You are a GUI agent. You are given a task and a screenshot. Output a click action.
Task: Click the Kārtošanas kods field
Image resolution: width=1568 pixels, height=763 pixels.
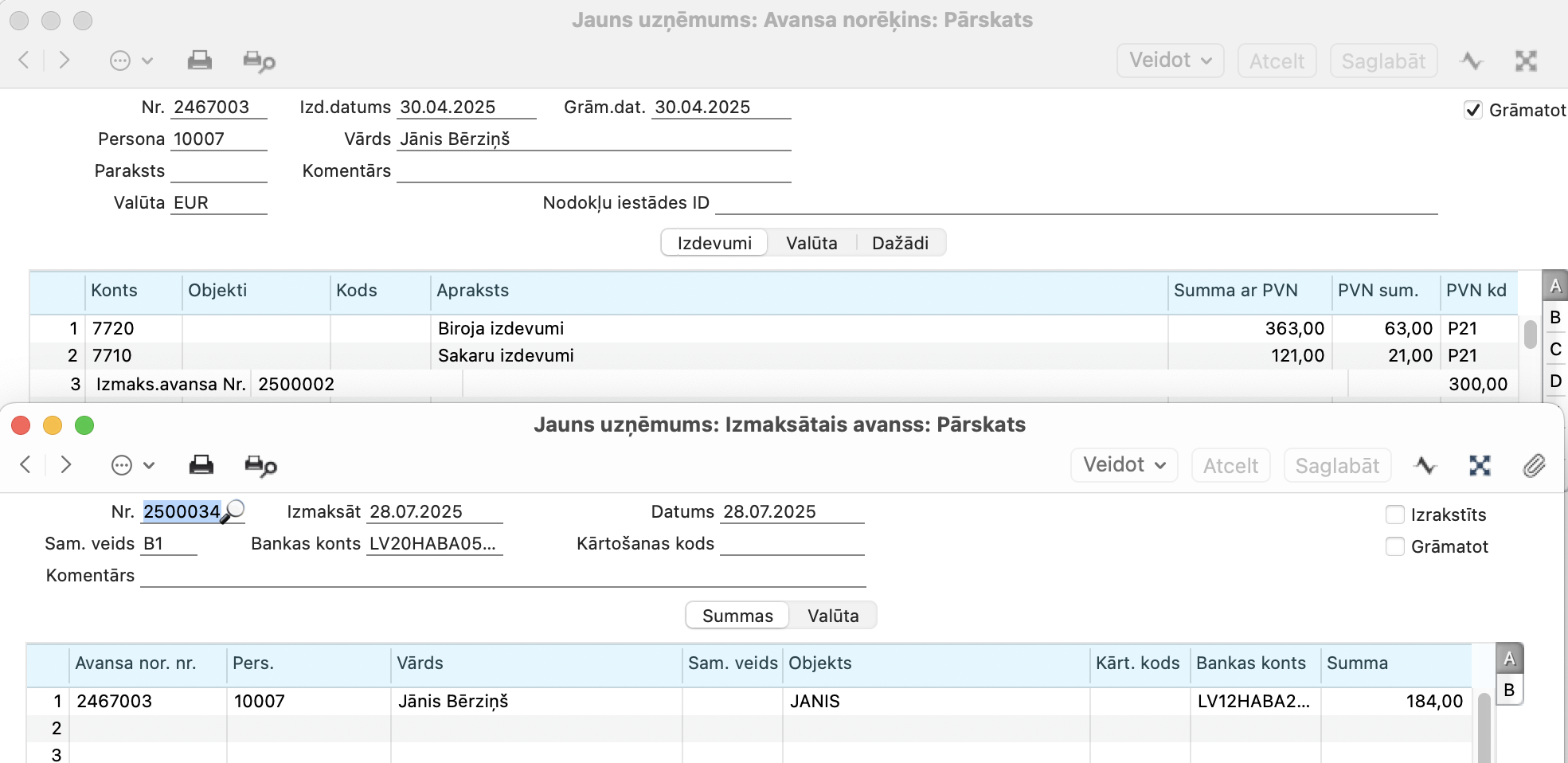[792, 543]
